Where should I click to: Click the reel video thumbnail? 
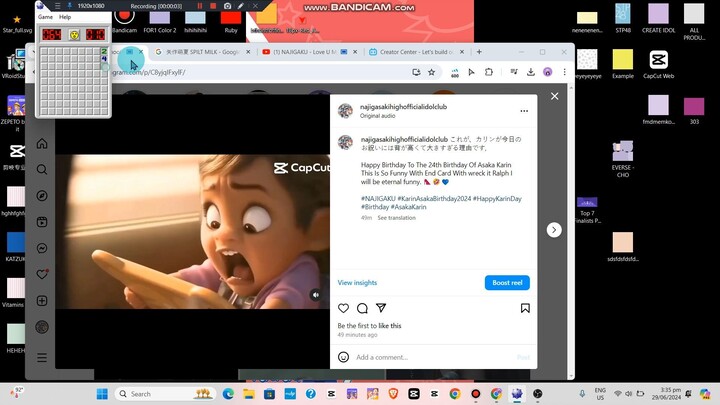click(193, 231)
